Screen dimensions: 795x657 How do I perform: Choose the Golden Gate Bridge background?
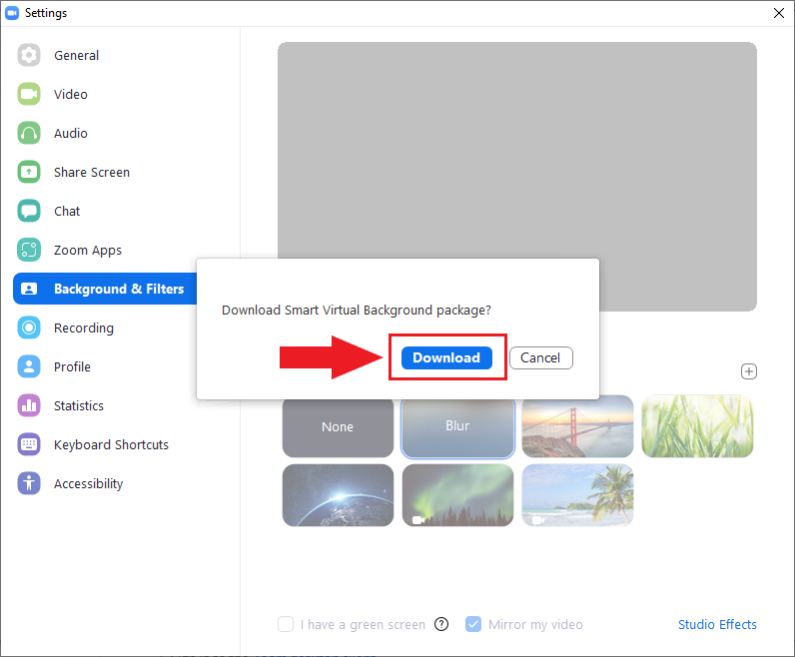pyautogui.click(x=577, y=427)
